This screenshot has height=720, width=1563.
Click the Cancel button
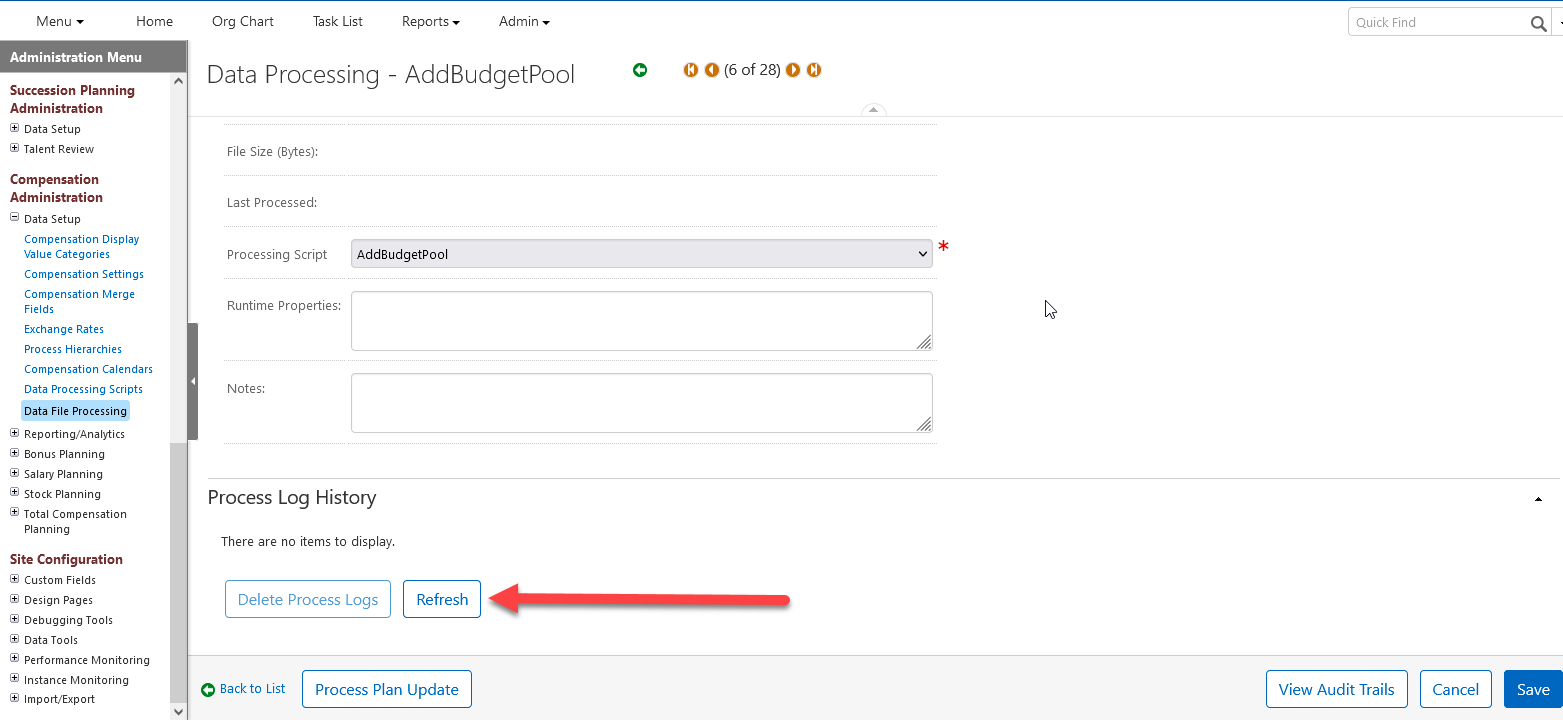[1456, 689]
